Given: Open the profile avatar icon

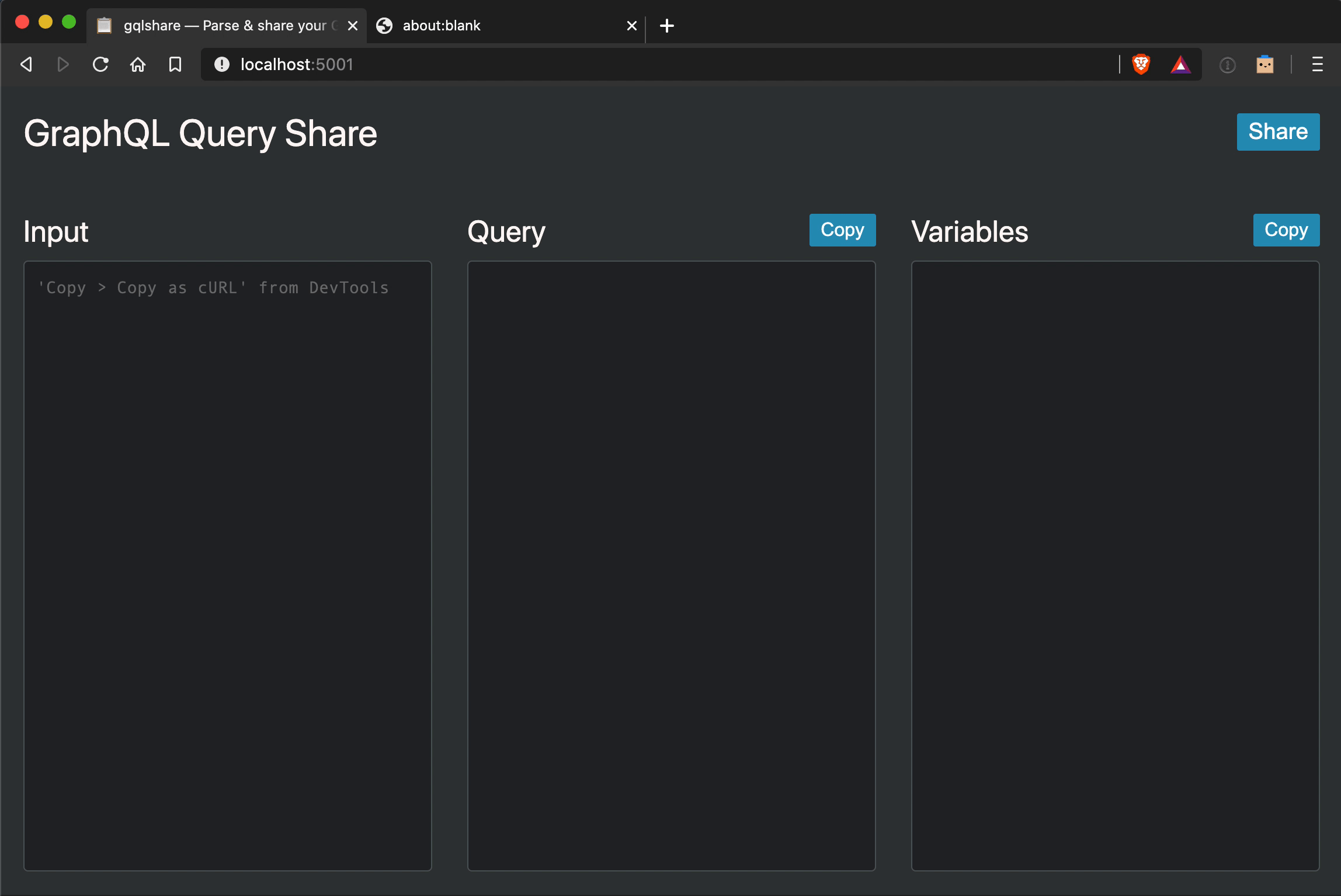Looking at the screenshot, I should coord(1264,64).
